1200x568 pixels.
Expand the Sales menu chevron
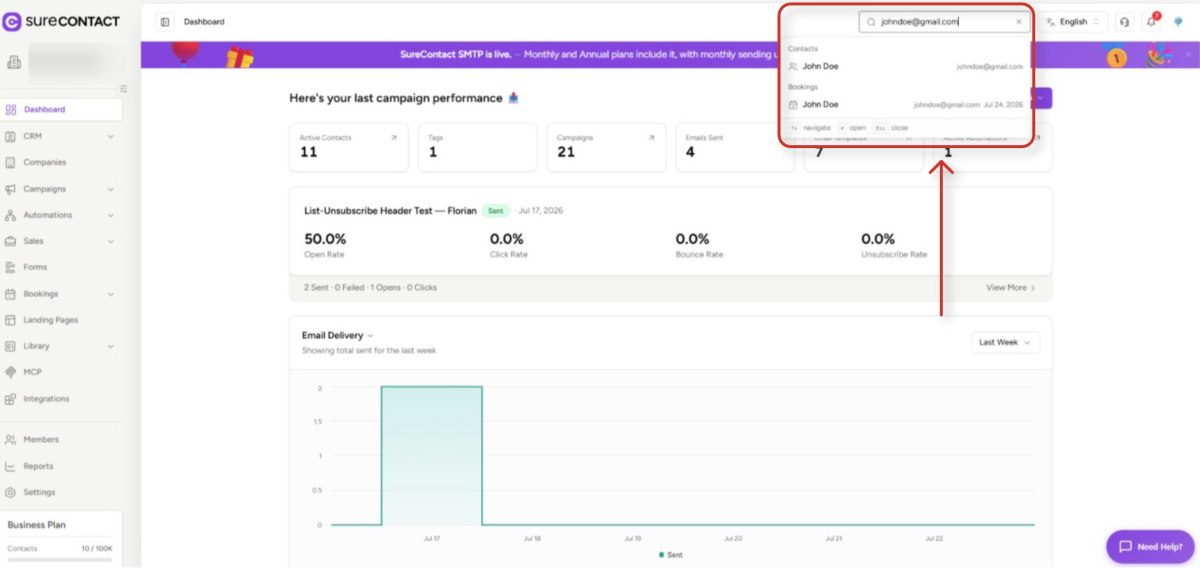(x=110, y=241)
